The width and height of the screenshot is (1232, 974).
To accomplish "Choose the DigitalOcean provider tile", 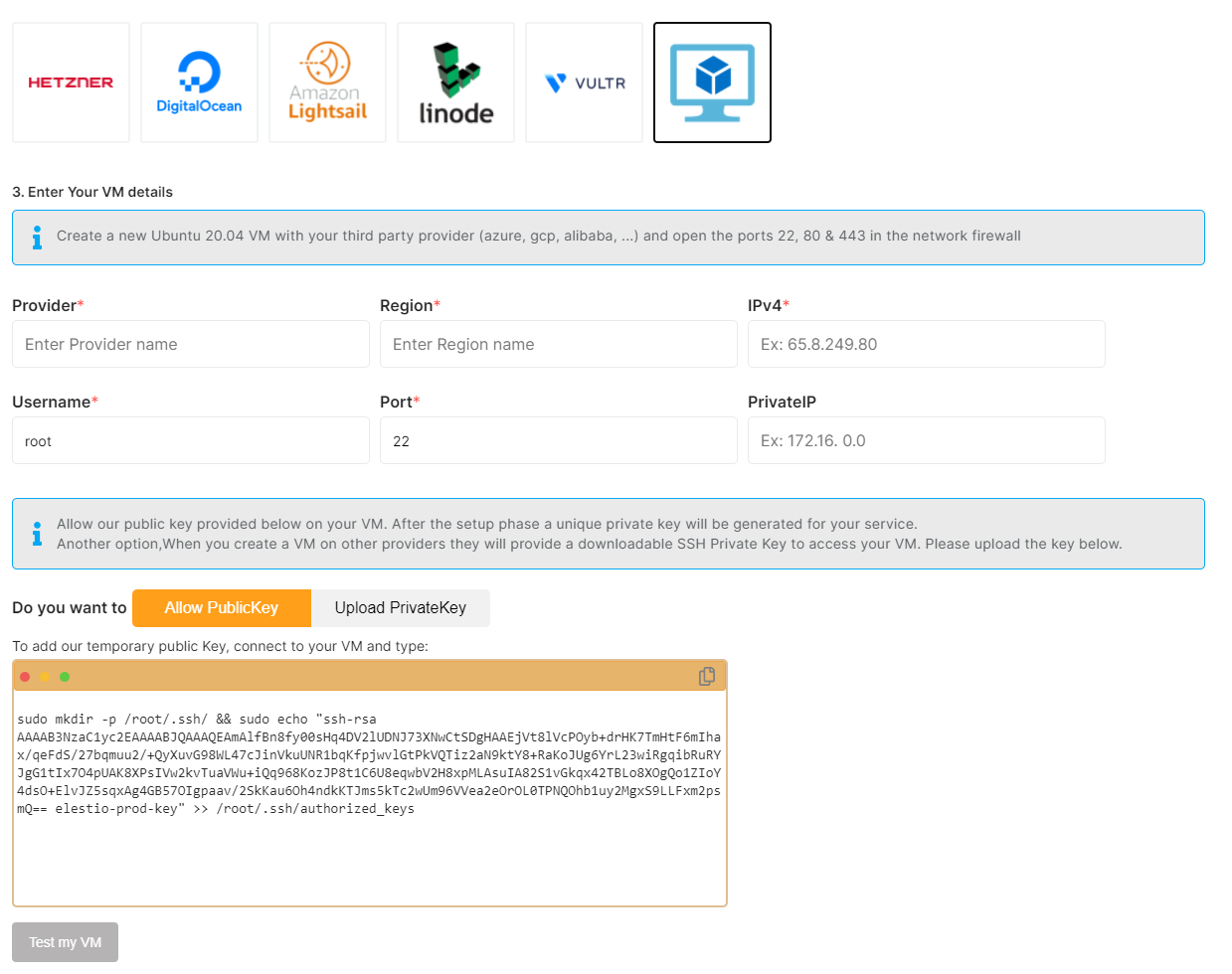I will pyautogui.click(x=199, y=82).
